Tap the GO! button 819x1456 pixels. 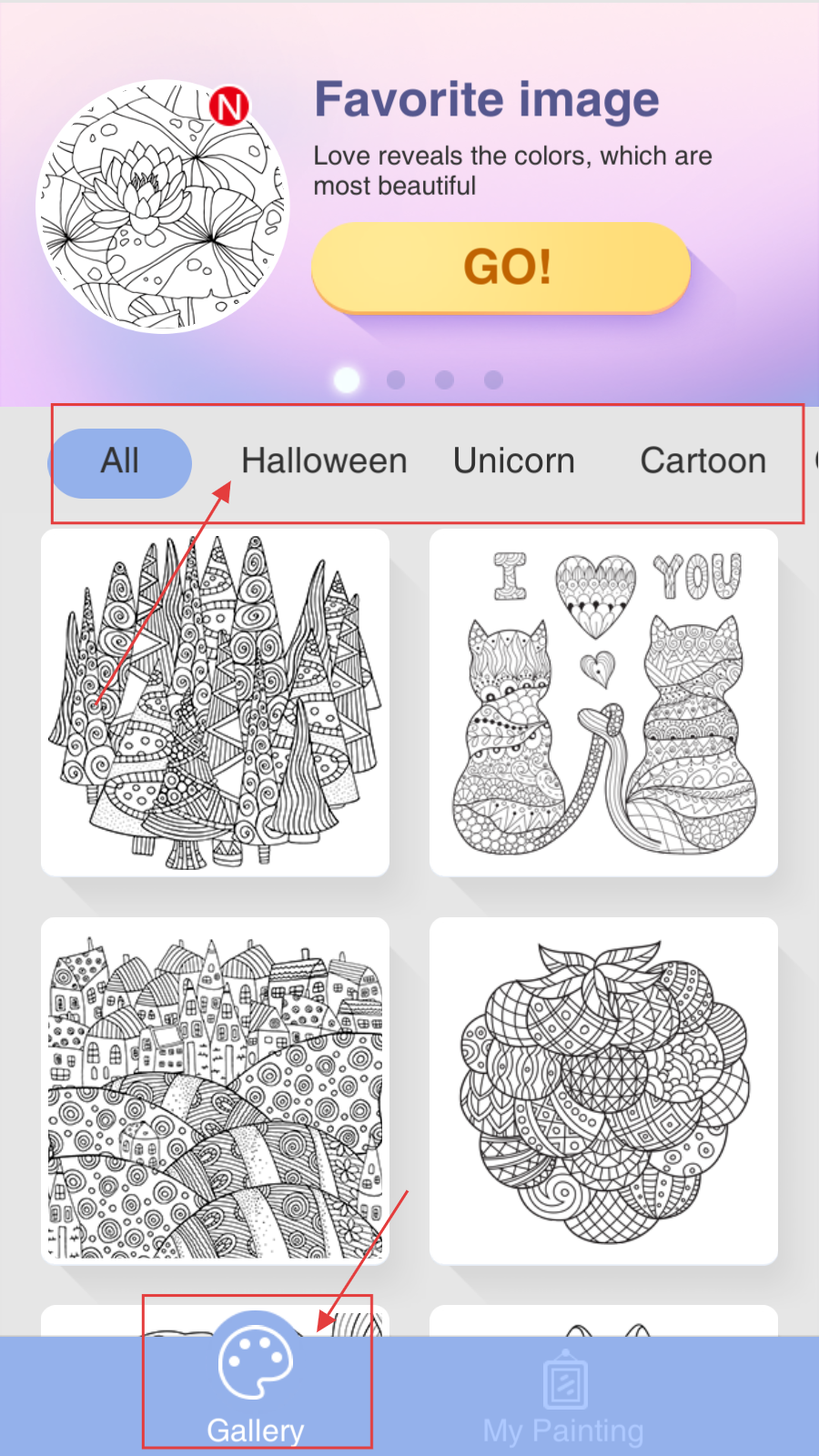(500, 268)
